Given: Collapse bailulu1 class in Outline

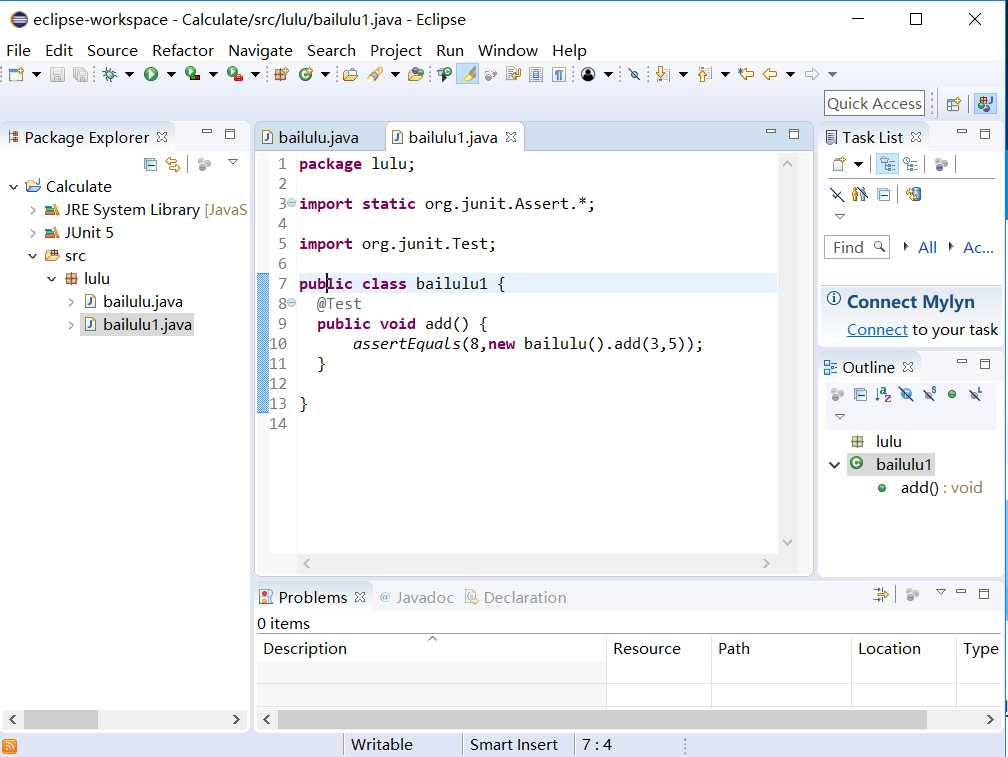Looking at the screenshot, I should point(834,465).
